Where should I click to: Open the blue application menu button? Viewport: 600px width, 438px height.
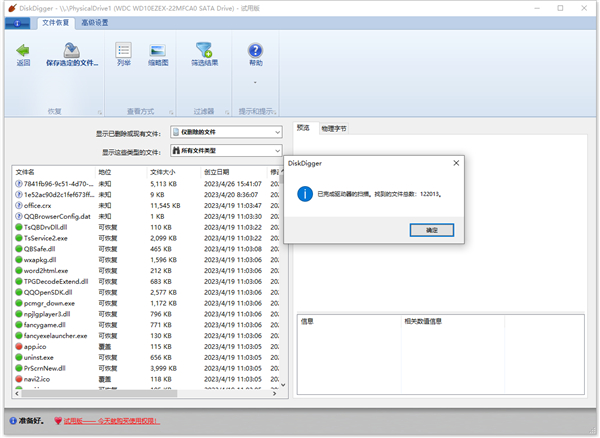(20, 22)
